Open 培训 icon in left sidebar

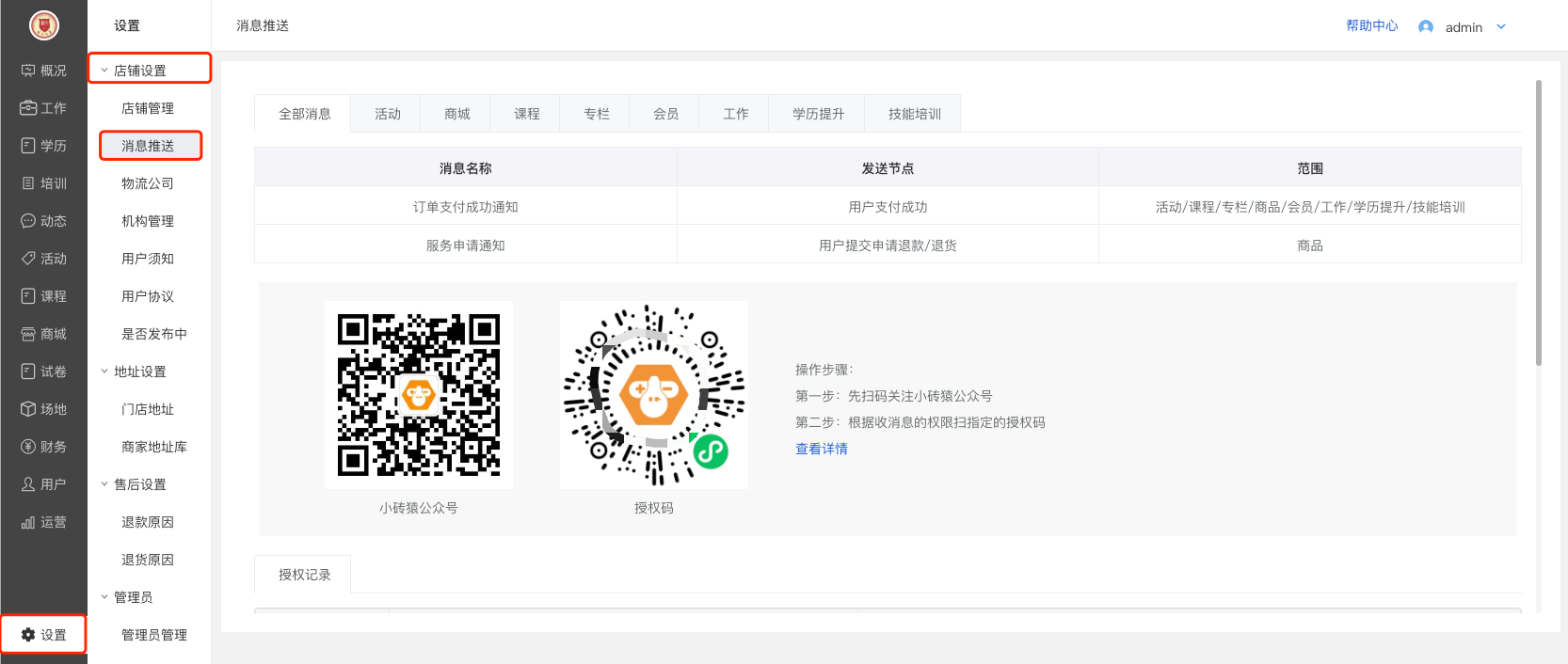28,183
